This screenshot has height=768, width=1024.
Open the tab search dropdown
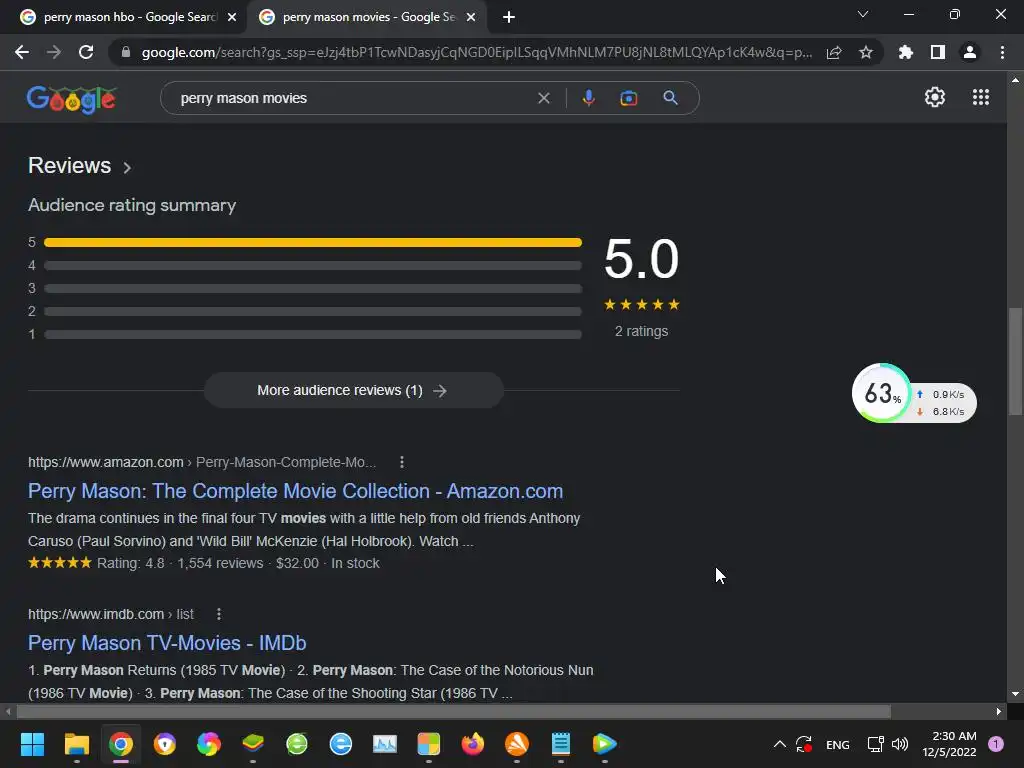pos(863,14)
